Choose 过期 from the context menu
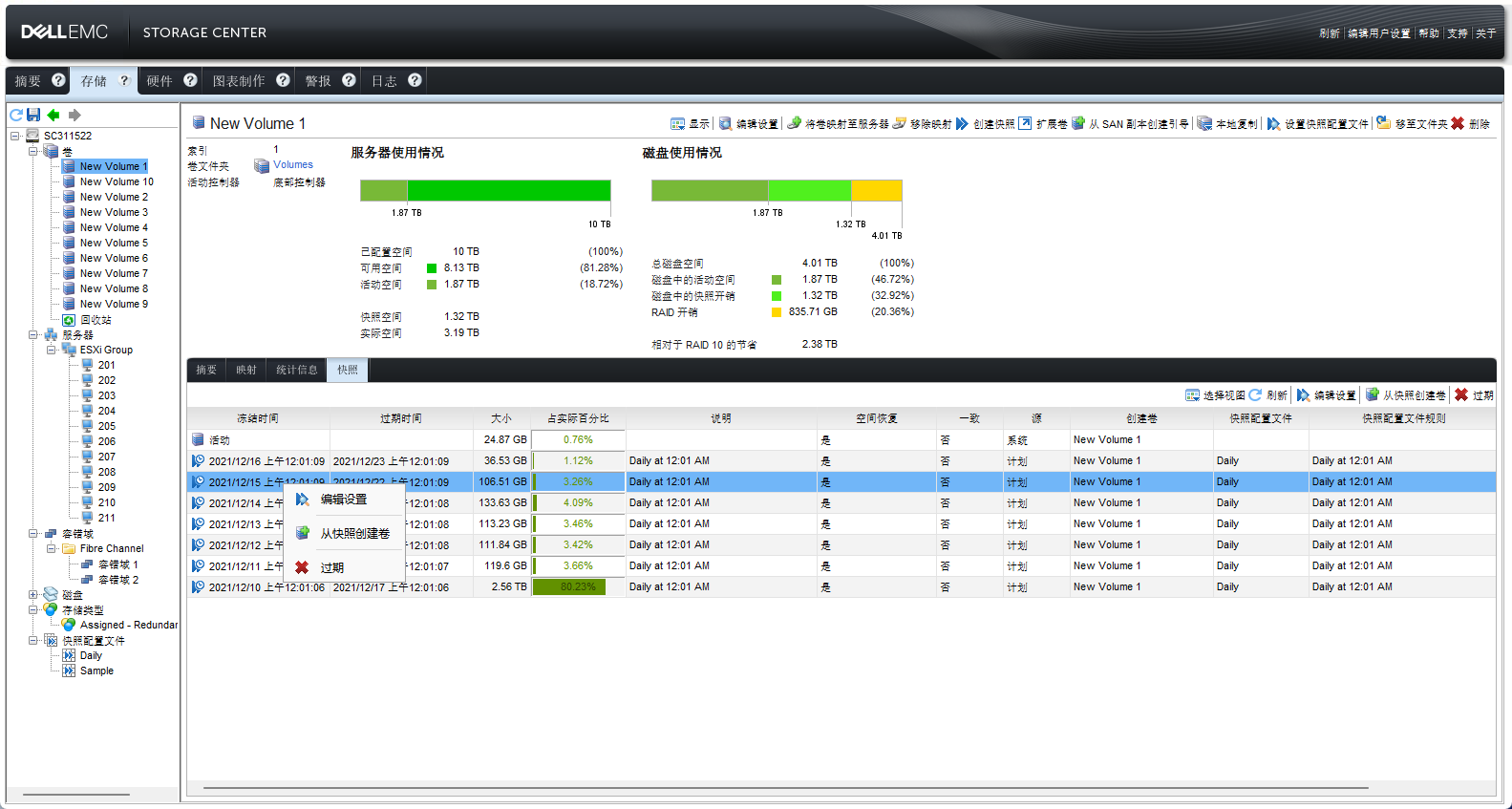The image size is (1512, 809). [x=345, y=567]
